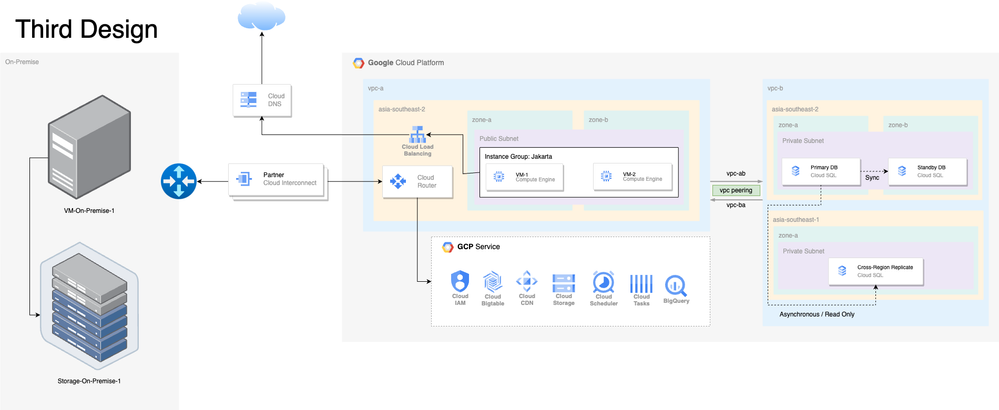Viewport: 999px width, 410px height.
Task: Click the Sync label between databases
Action: [x=872, y=178]
